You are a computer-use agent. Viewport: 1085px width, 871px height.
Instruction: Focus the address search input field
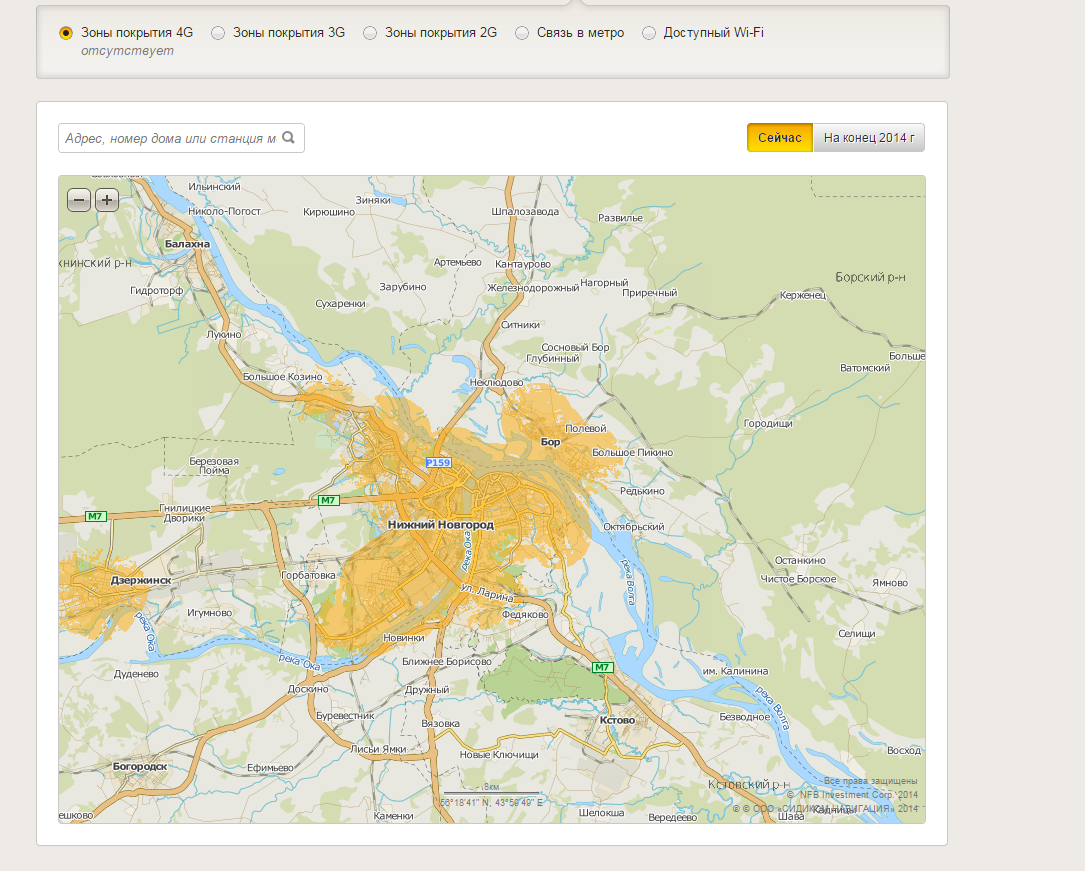point(181,138)
